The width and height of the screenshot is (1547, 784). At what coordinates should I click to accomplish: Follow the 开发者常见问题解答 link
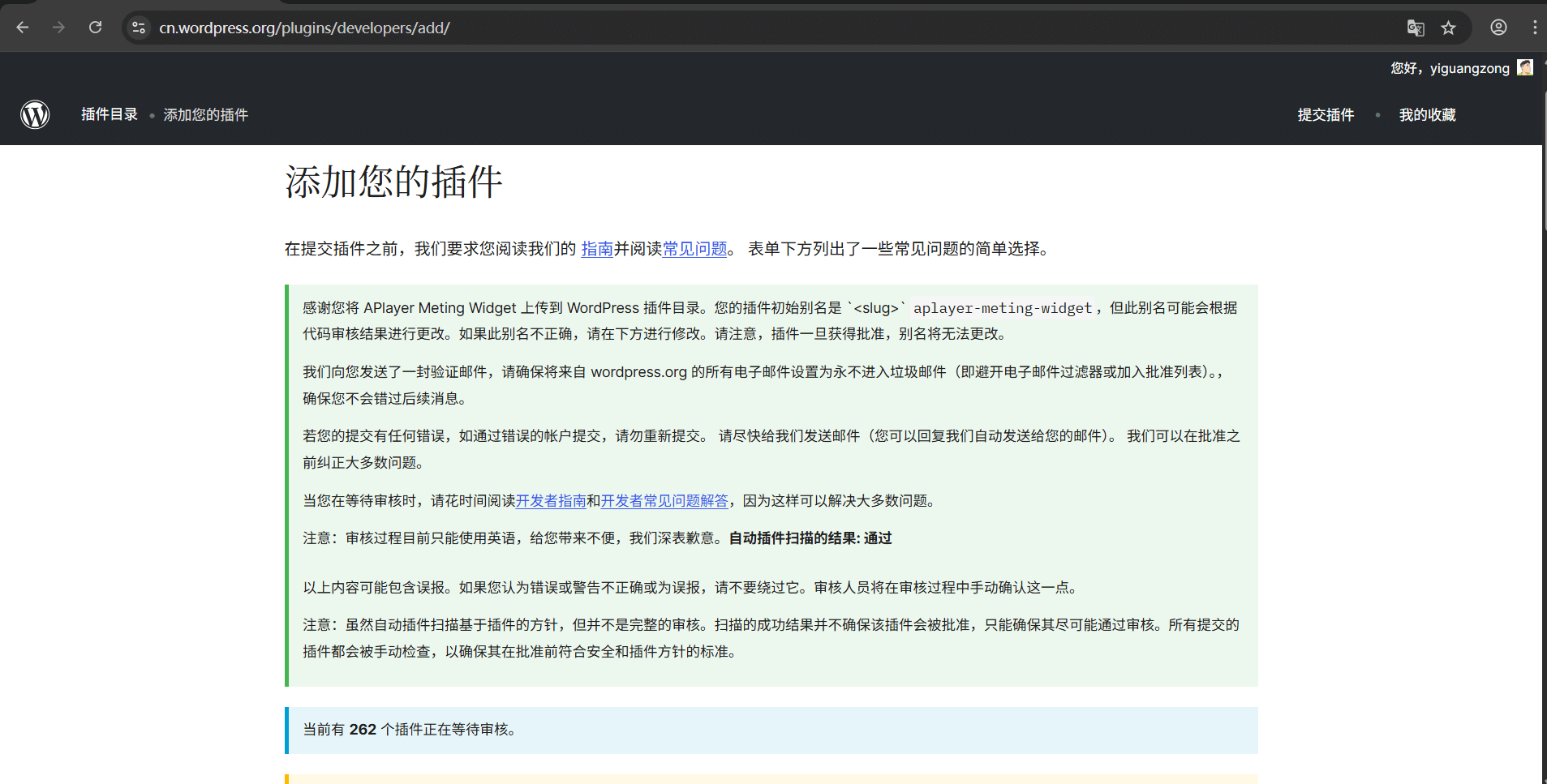coord(664,501)
